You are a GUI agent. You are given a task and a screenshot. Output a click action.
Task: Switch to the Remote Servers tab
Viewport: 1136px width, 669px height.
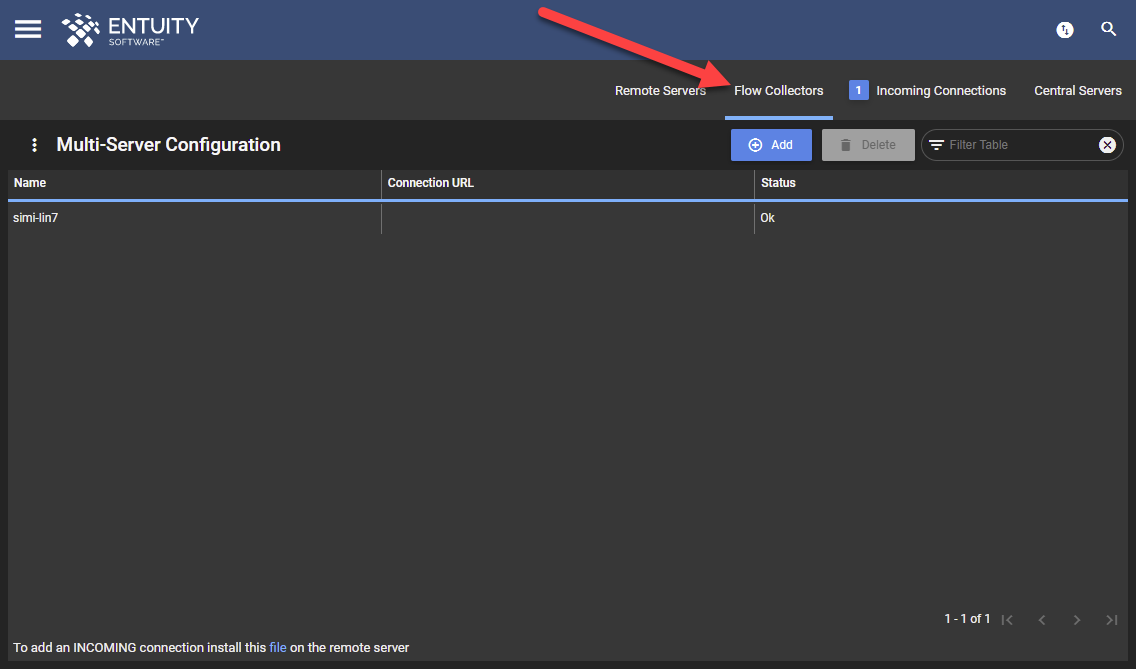tap(660, 91)
